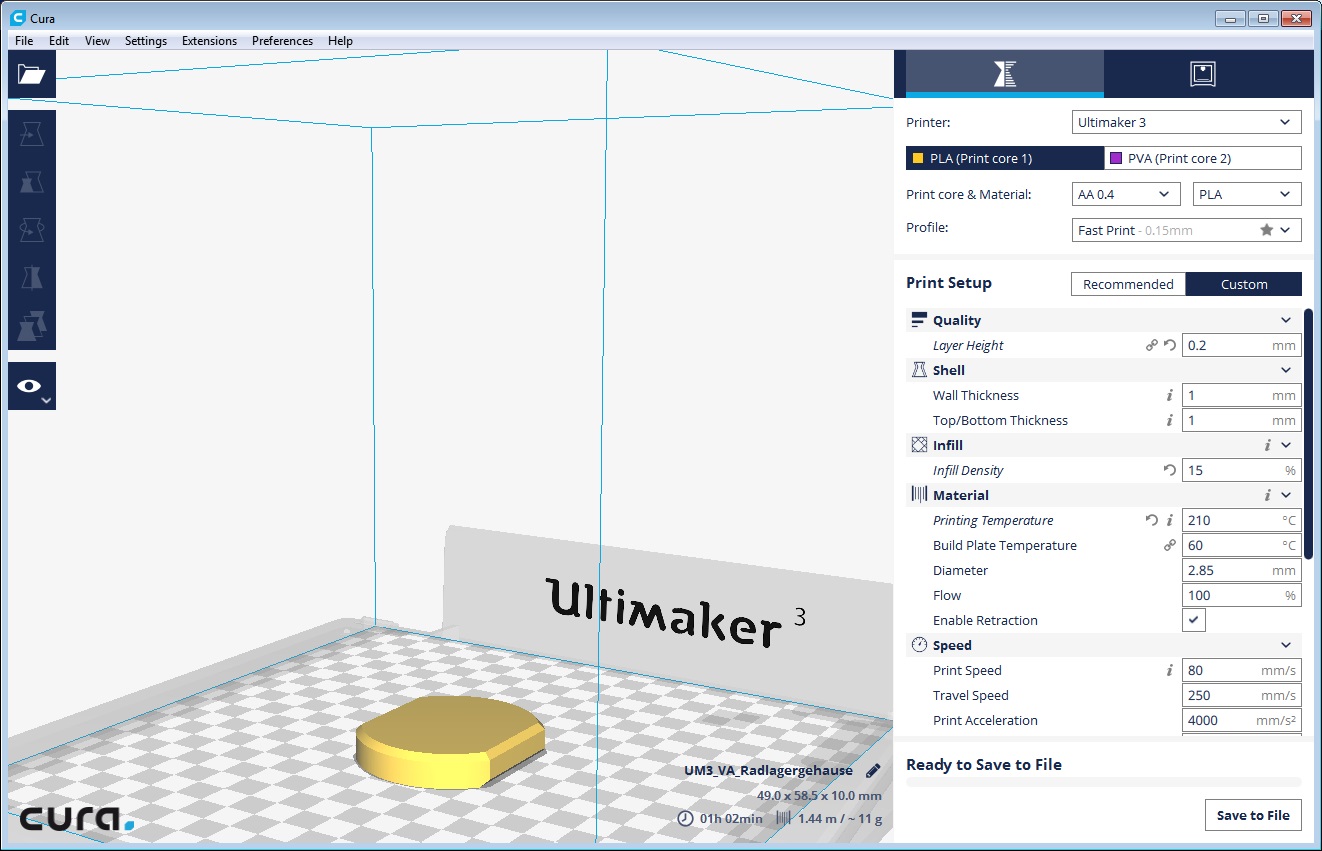Collapse the Quality settings section
The width and height of the screenshot is (1322, 851).
click(x=1286, y=320)
